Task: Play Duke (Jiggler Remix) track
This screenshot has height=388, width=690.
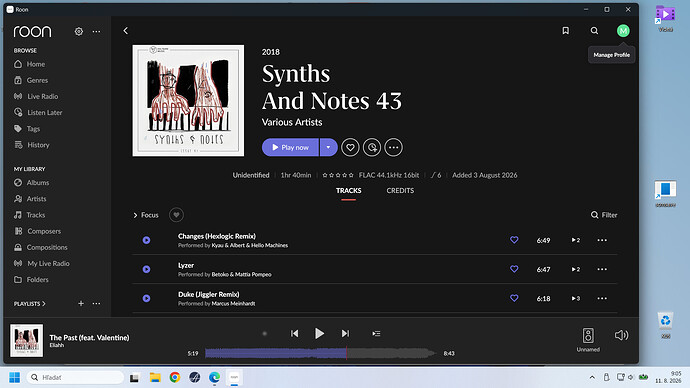Action: (x=147, y=298)
